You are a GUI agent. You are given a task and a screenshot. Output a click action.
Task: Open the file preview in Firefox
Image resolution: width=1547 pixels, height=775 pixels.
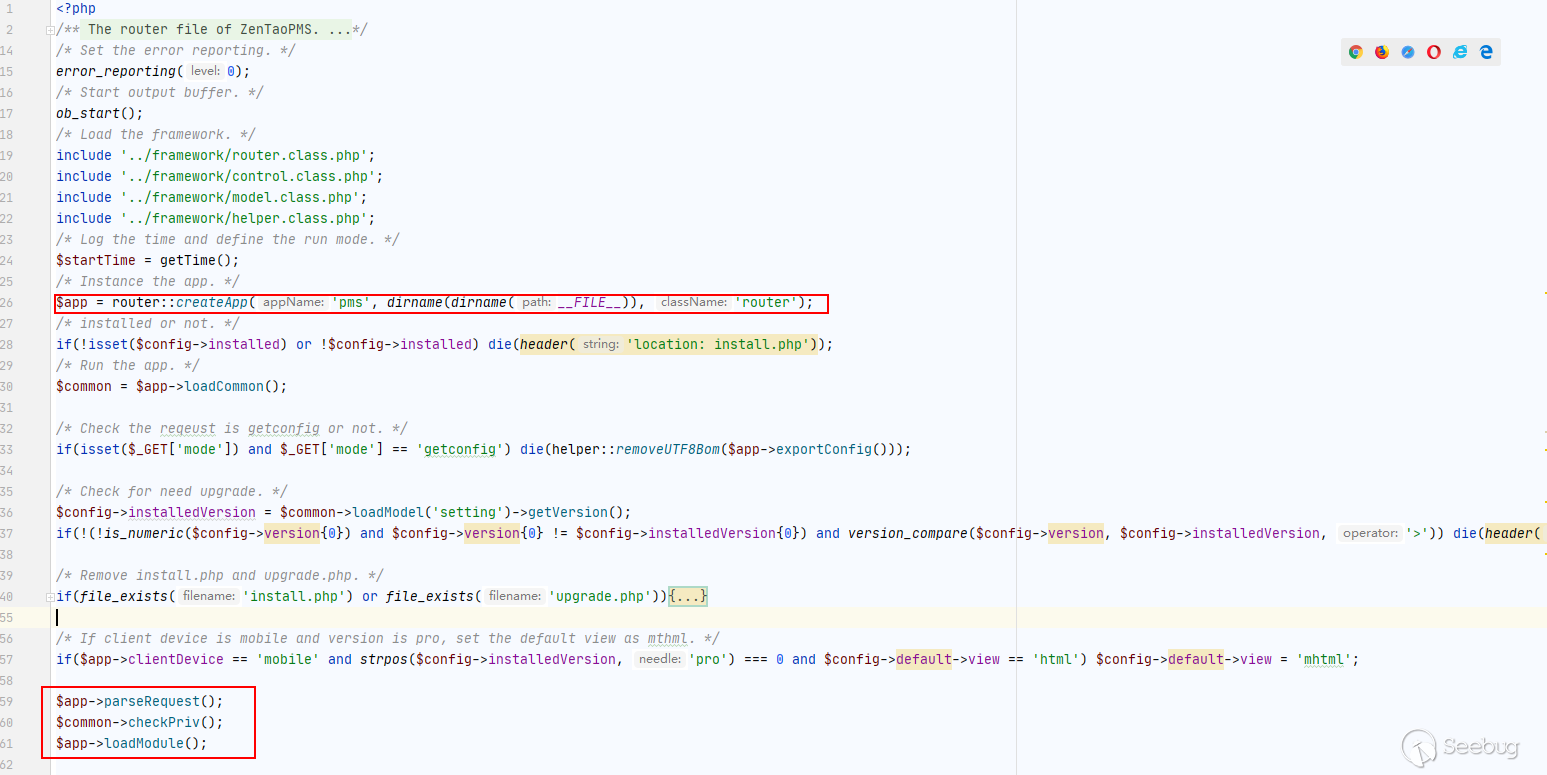(x=1382, y=52)
